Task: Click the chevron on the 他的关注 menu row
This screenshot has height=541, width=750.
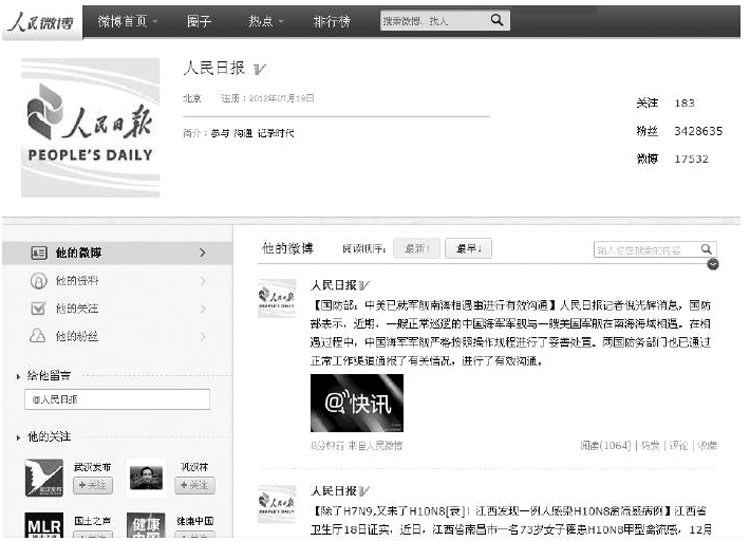Action: (203, 309)
